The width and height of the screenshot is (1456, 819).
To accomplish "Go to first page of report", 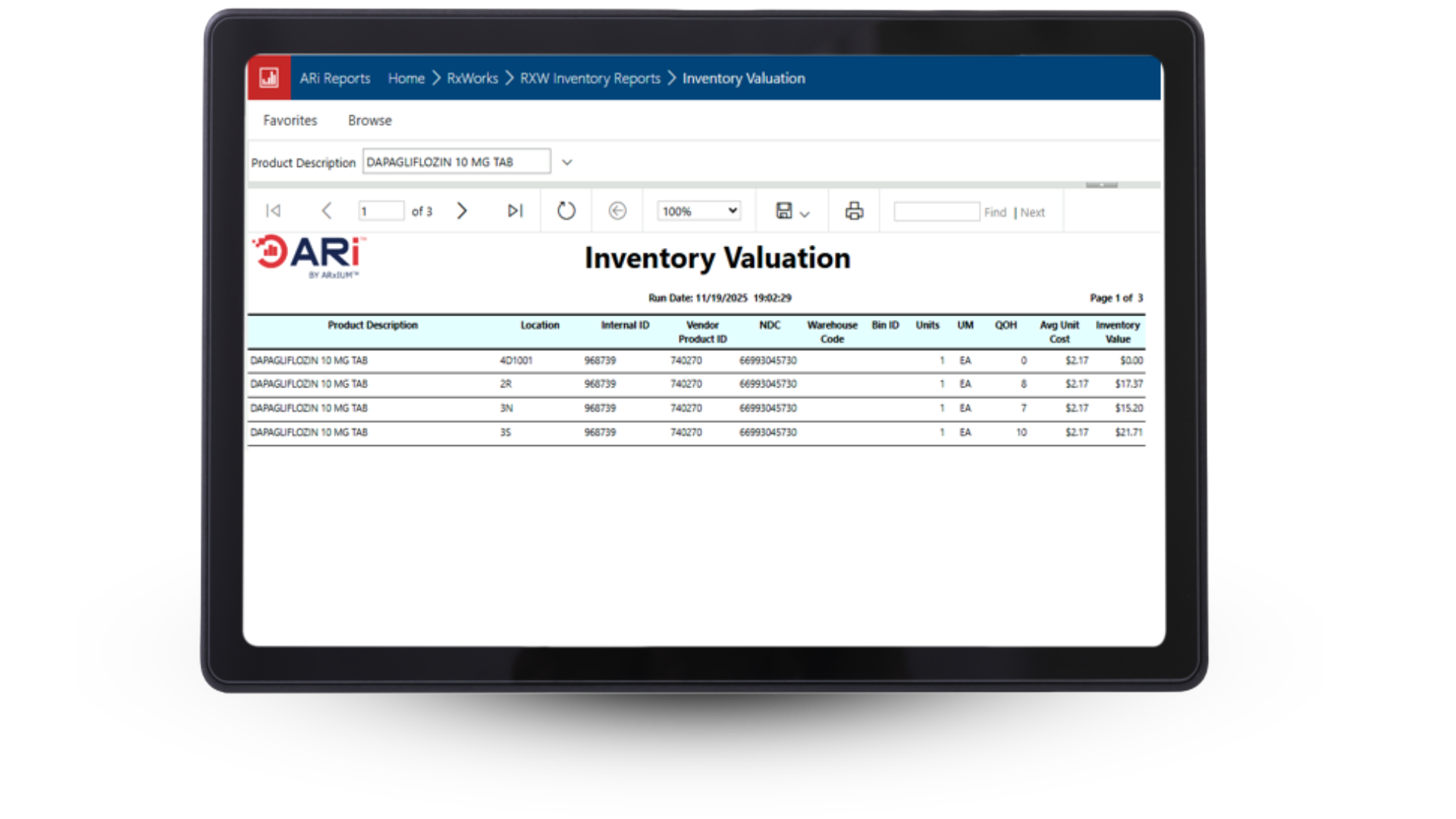I will (x=274, y=211).
